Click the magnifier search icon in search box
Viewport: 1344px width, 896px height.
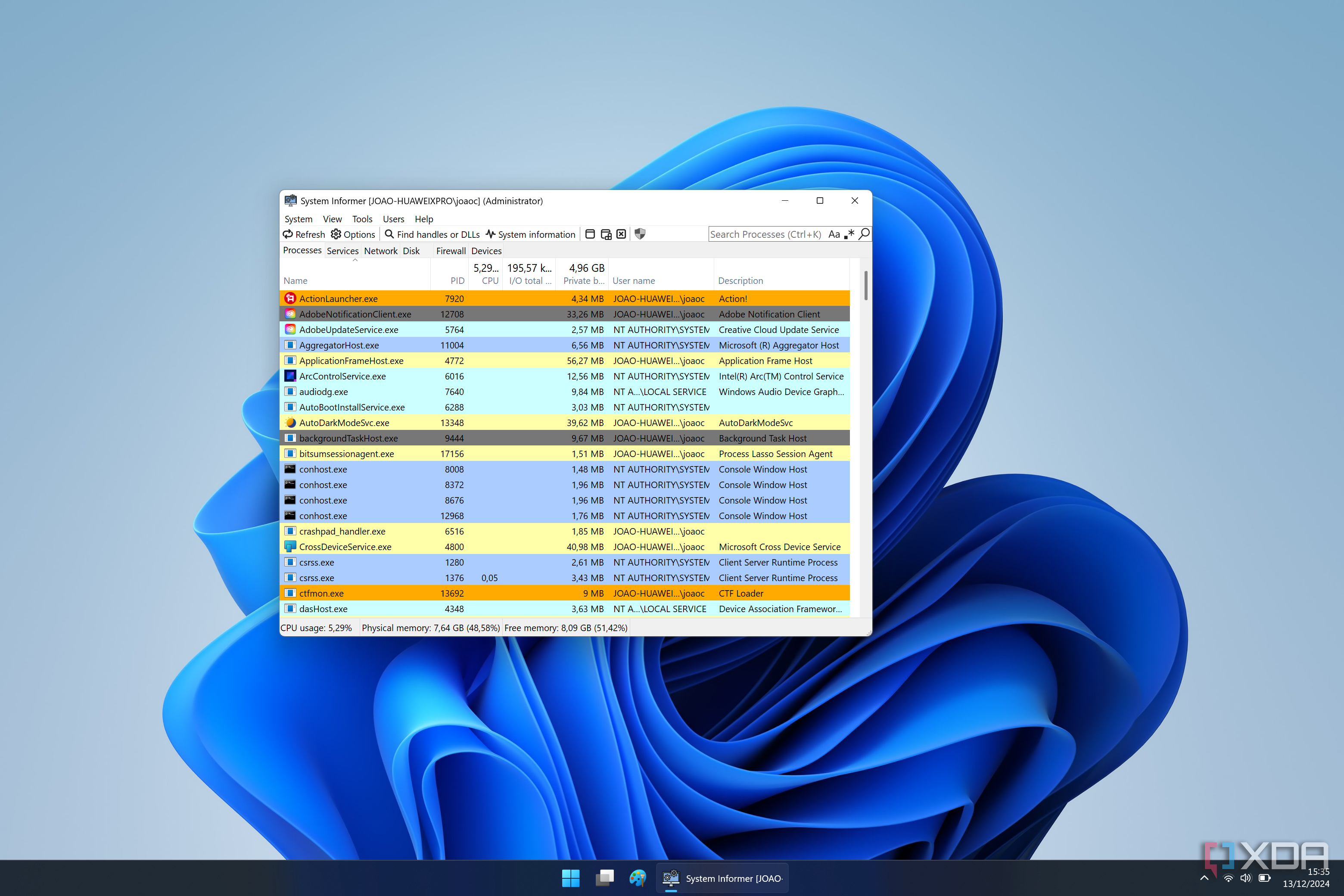864,234
